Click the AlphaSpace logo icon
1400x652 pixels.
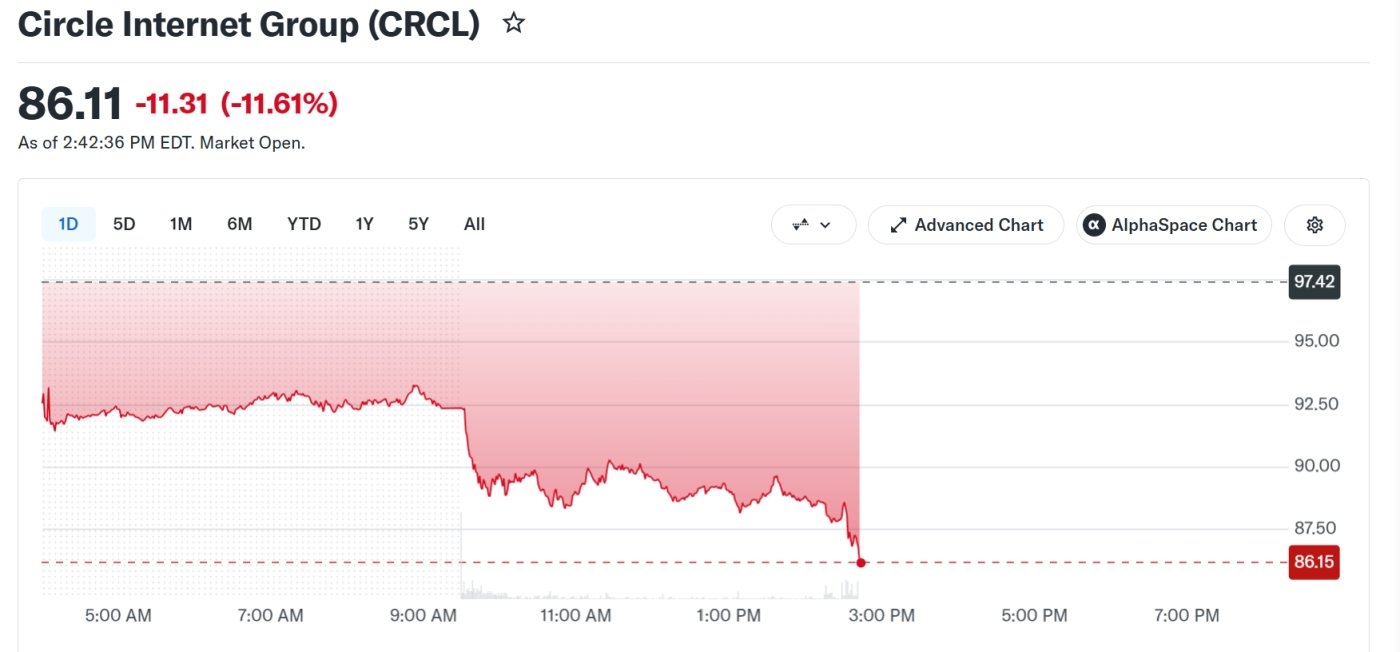coord(1095,225)
